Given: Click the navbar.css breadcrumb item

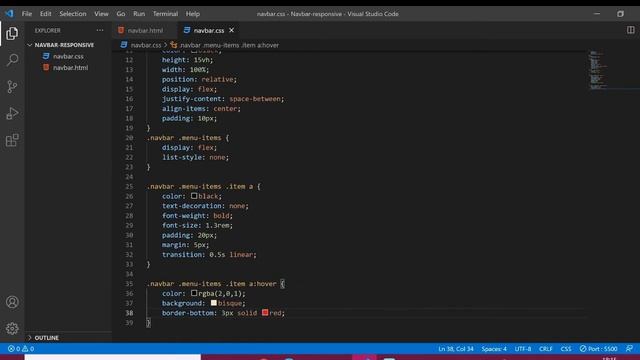Looking at the screenshot, I should 146,45.
